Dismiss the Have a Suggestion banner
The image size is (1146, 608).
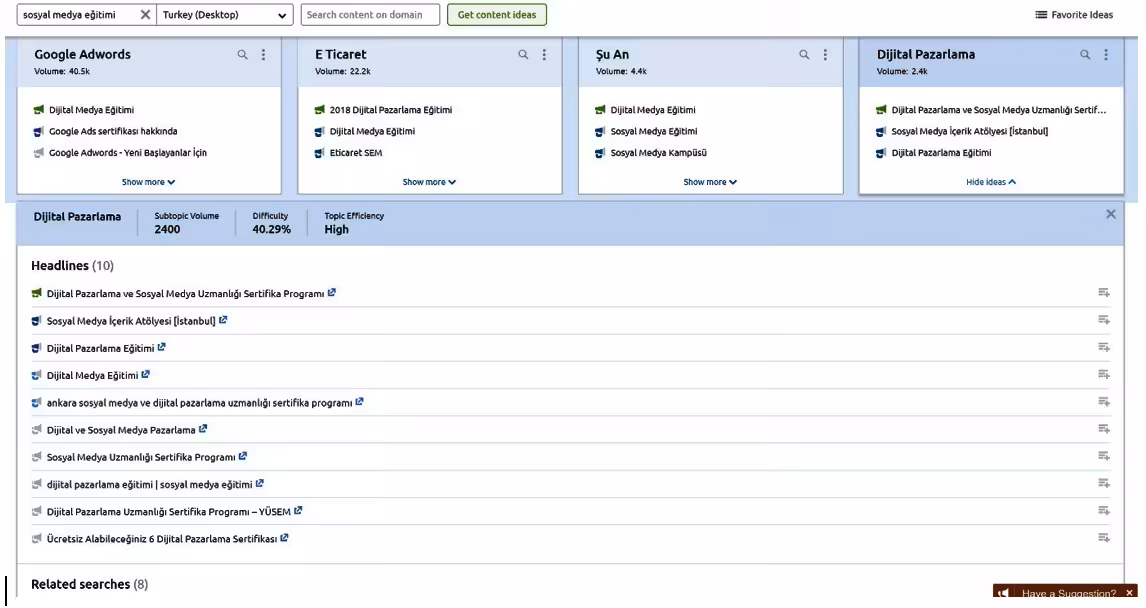[x=1130, y=594]
